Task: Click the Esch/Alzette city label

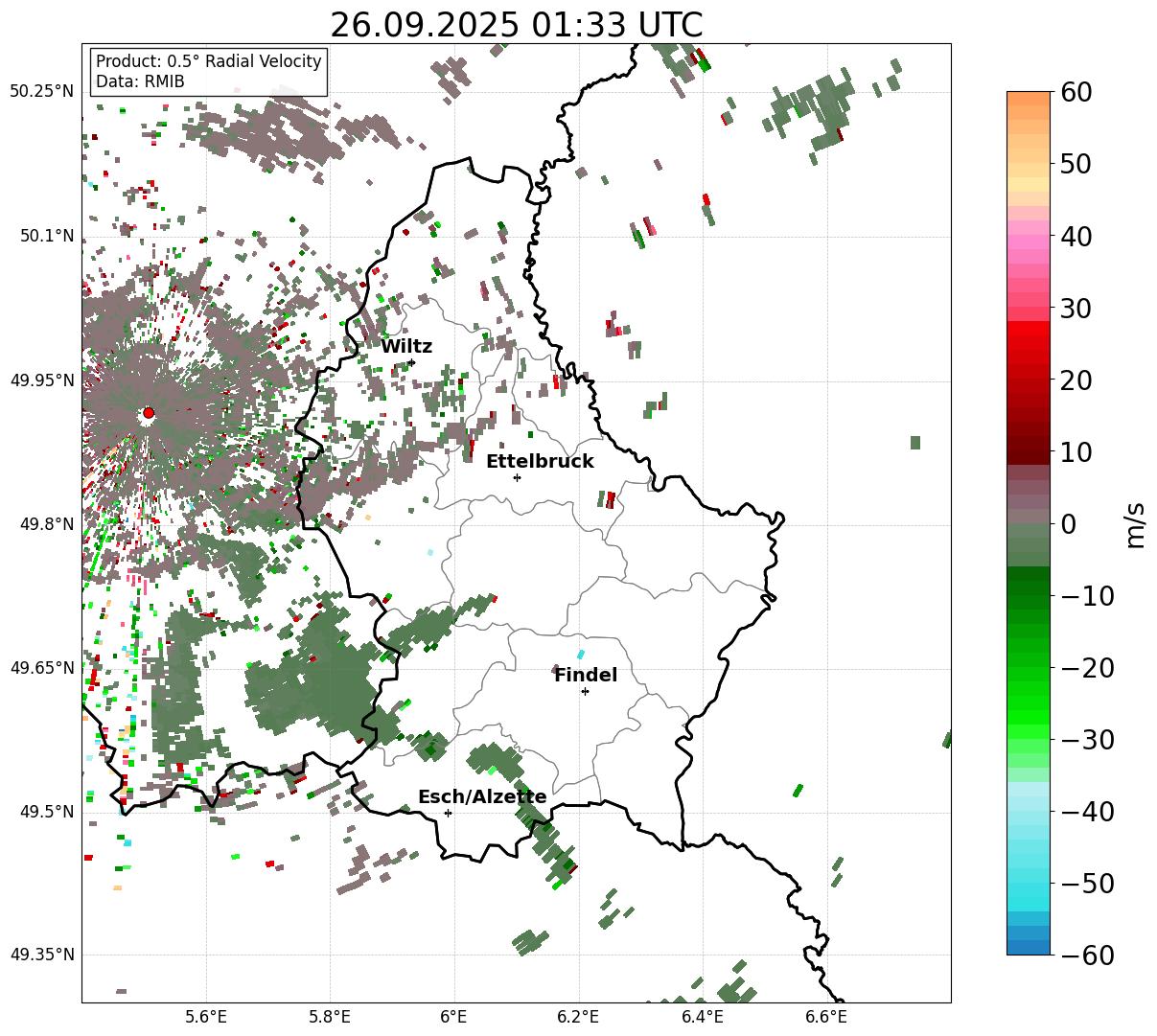Action: coord(482,797)
